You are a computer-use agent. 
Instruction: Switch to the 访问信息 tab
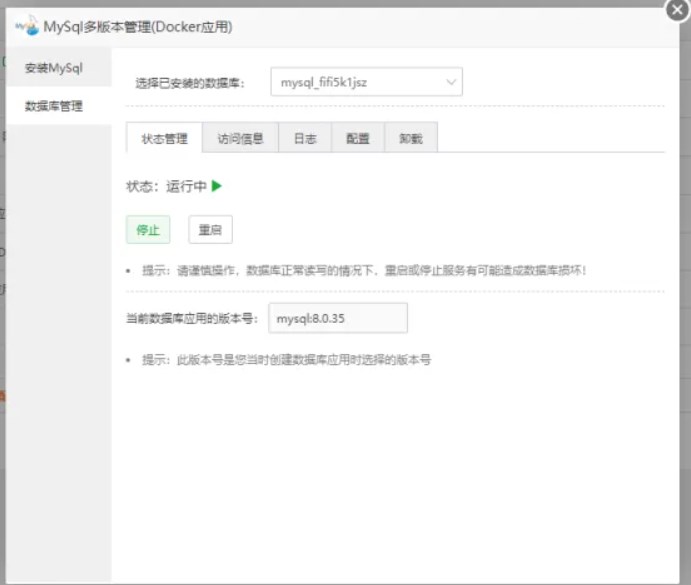[240, 139]
